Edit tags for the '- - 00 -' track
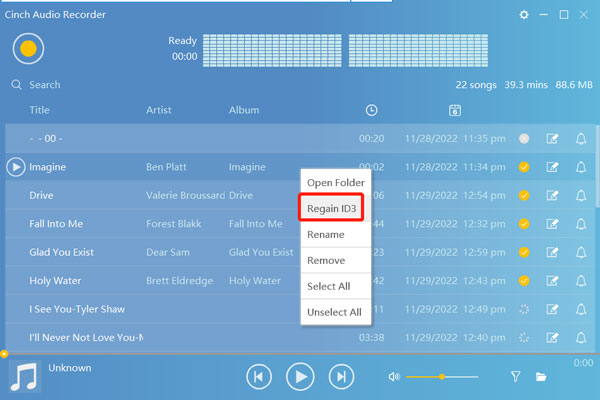This screenshot has height=400, width=600. (x=552, y=139)
